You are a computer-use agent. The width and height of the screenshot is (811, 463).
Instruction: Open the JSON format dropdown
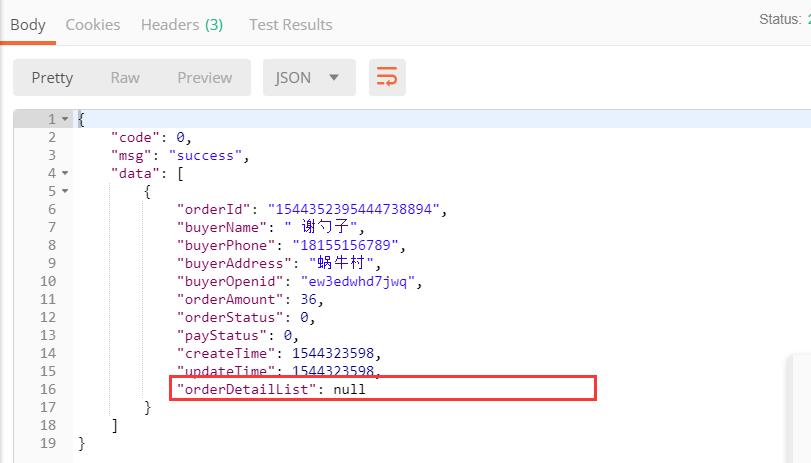coord(309,78)
